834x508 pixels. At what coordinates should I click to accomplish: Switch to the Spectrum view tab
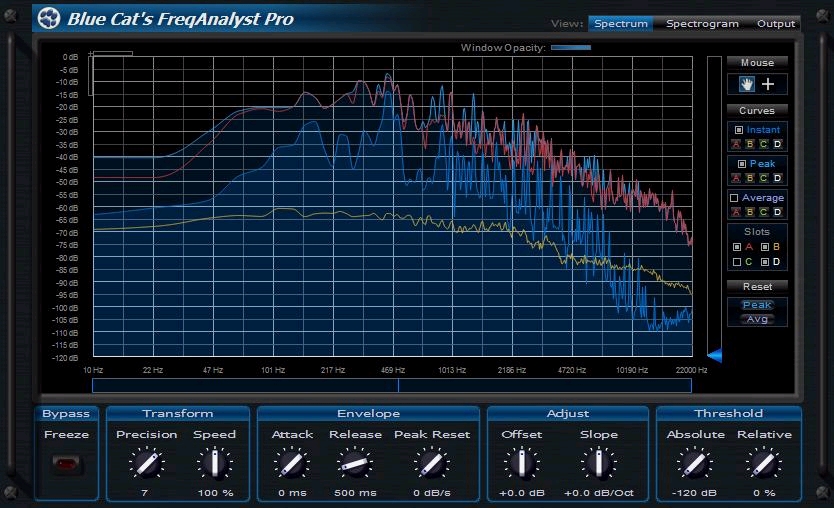click(621, 23)
